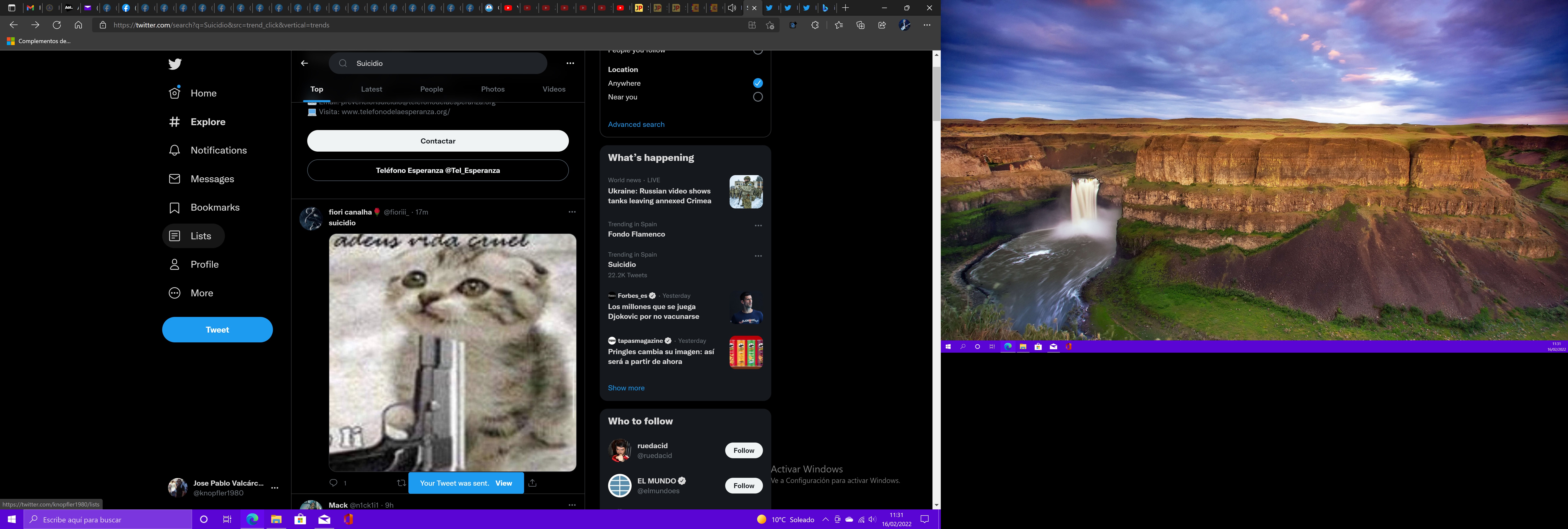Click the Twitter bird logo
This screenshot has width=1568, height=529.
tap(175, 64)
